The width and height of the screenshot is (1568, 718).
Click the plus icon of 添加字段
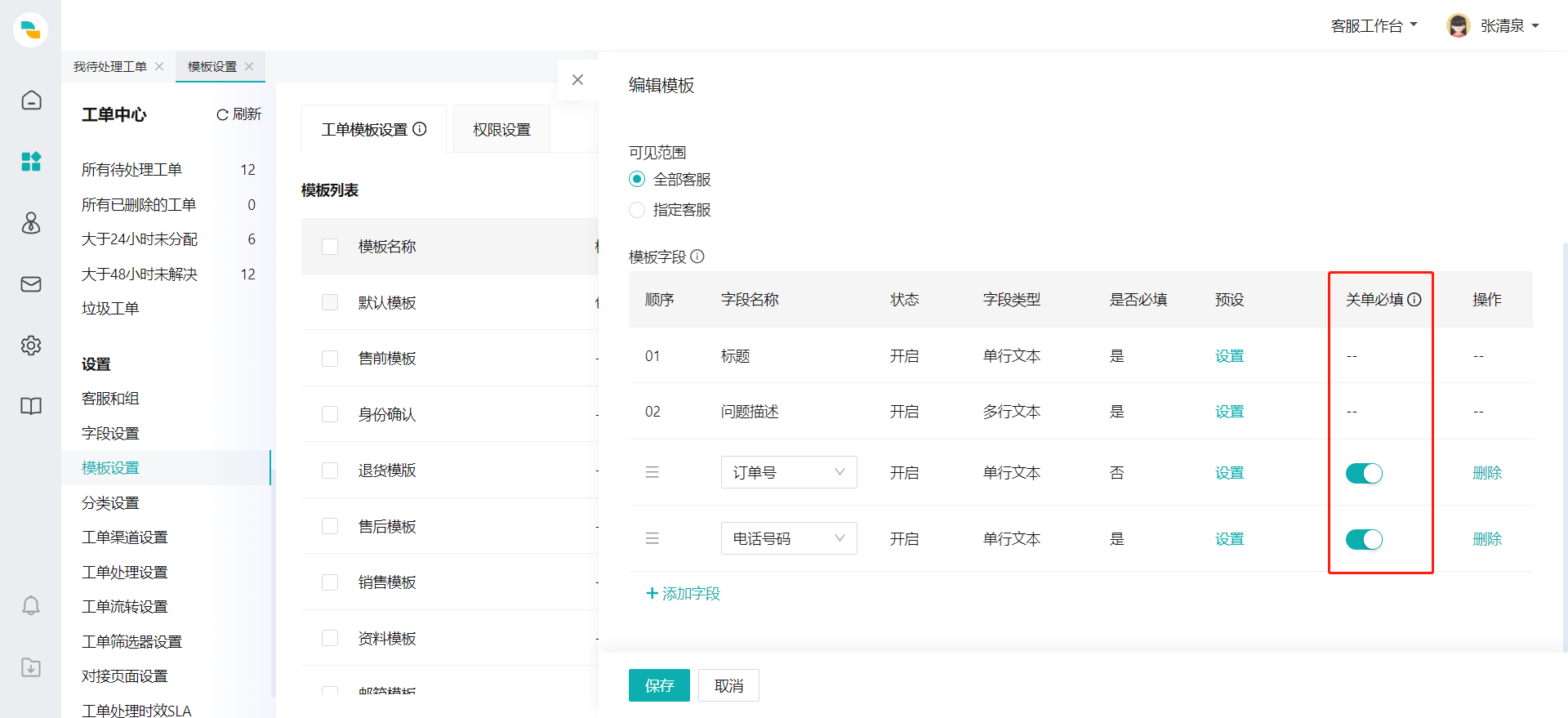tap(652, 593)
